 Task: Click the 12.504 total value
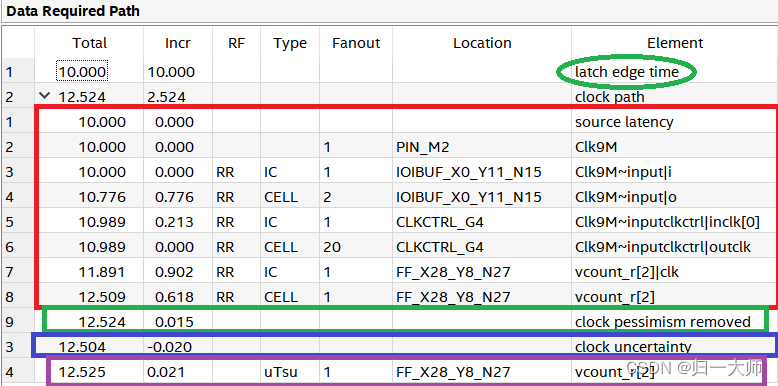tap(82, 347)
